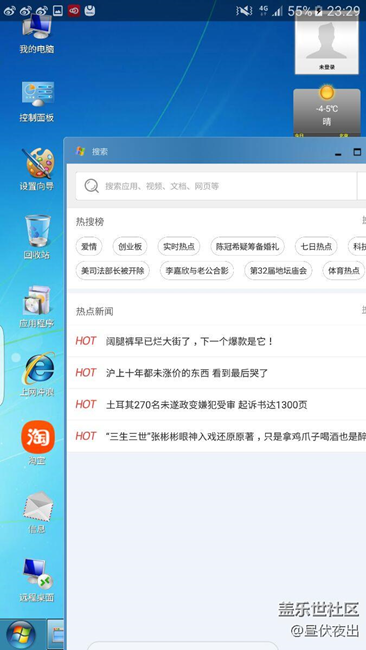This screenshot has height=650, width=366.
Task: Click the magnifier icon in search box
Action: (x=92, y=186)
